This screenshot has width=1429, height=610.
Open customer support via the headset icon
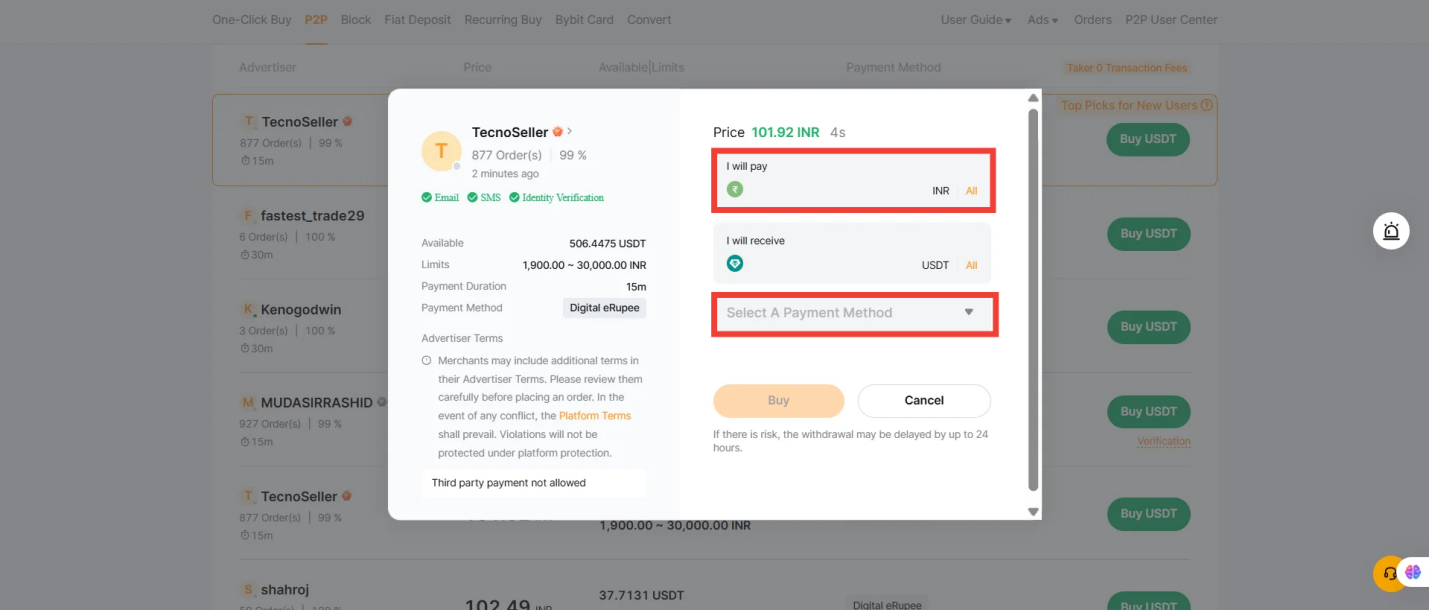[1390, 572]
